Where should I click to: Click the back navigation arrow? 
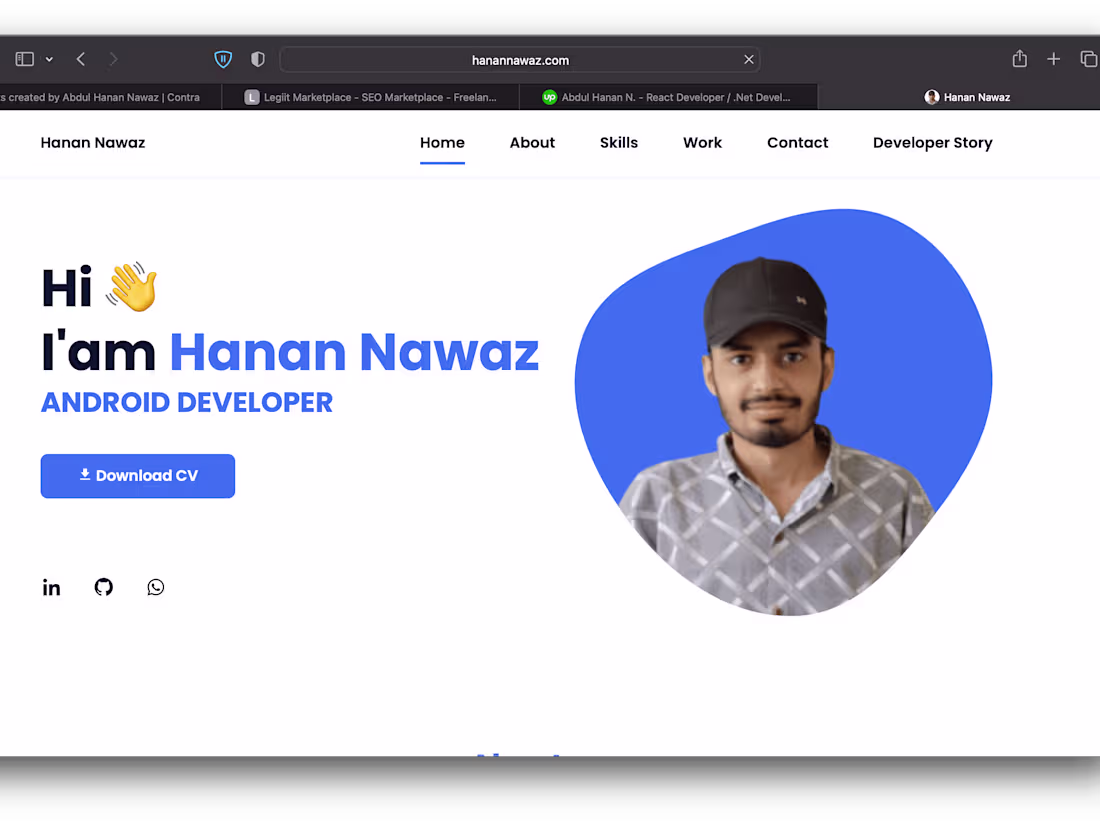80,59
